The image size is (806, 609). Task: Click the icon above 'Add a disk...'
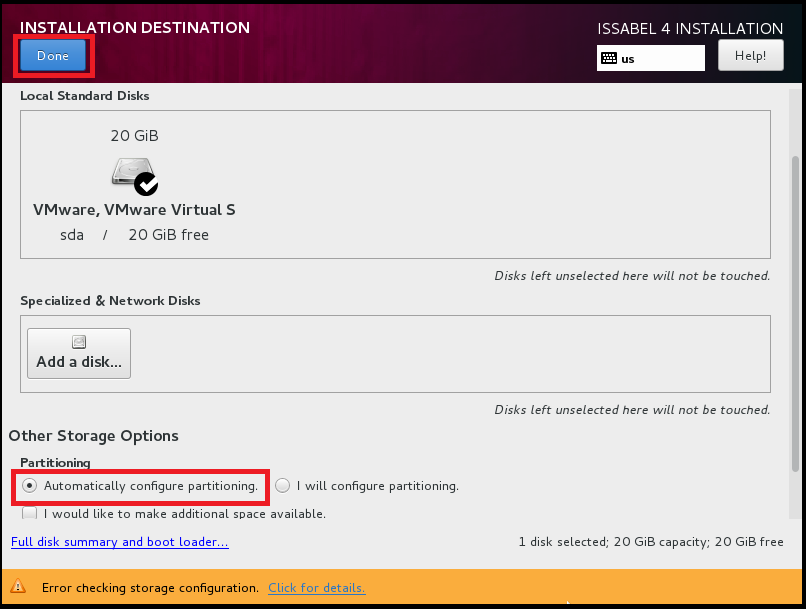point(78,342)
